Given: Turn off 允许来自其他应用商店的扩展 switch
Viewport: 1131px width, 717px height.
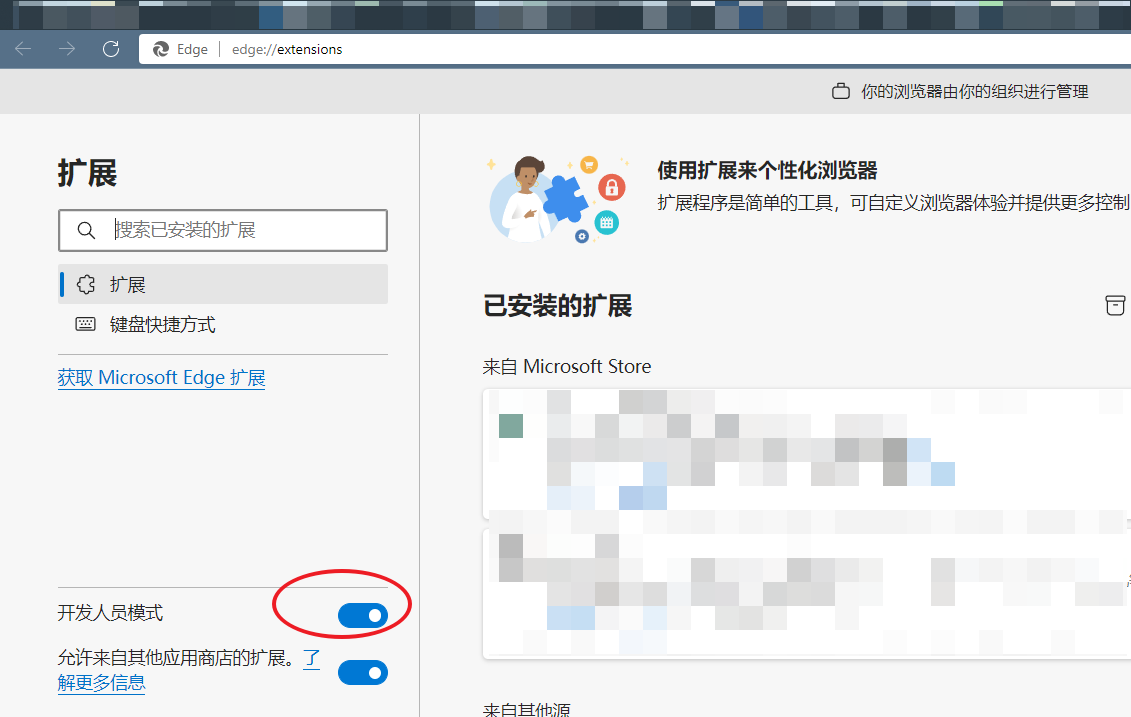Looking at the screenshot, I should [x=362, y=673].
